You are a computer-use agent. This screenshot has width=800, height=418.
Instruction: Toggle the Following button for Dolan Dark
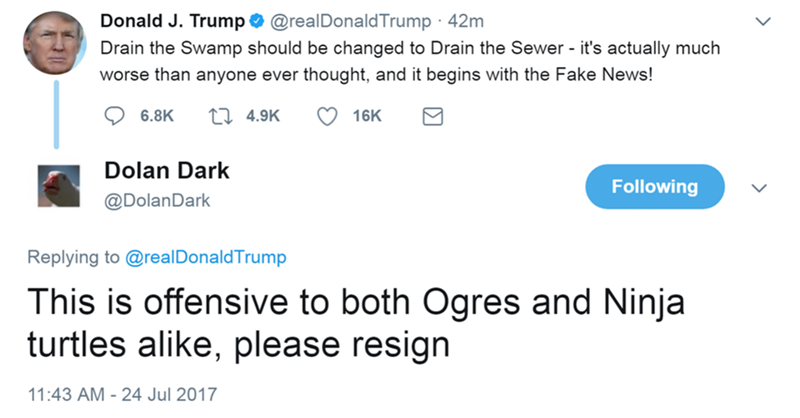coord(656,186)
